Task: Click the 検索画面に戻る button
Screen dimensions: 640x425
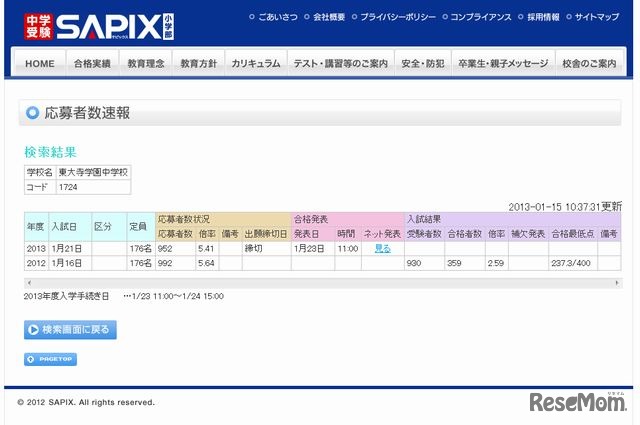Action: coord(70,329)
